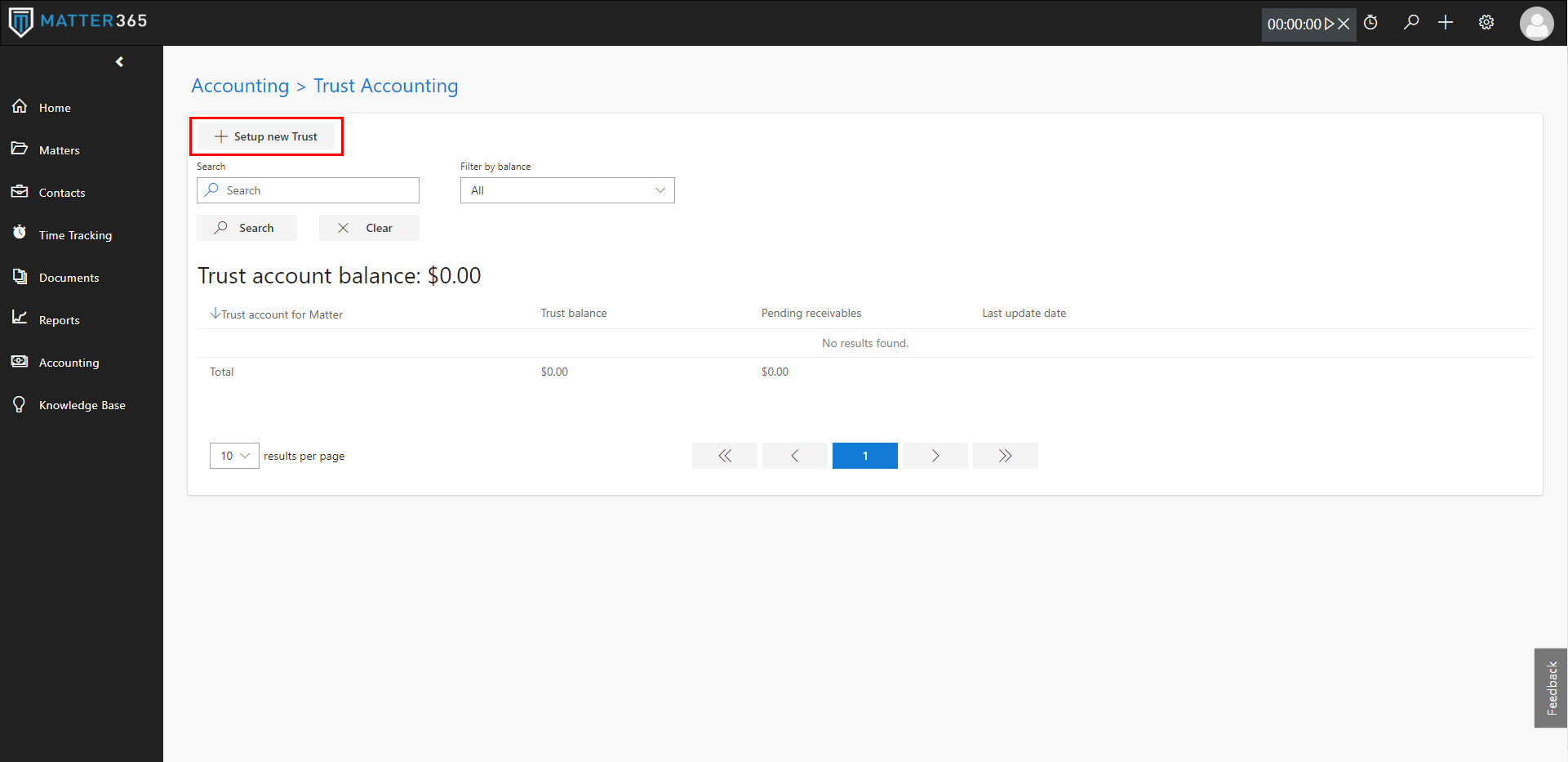Viewport: 1568px width, 762px height.
Task: Sort by Last update date column
Action: [1024, 313]
